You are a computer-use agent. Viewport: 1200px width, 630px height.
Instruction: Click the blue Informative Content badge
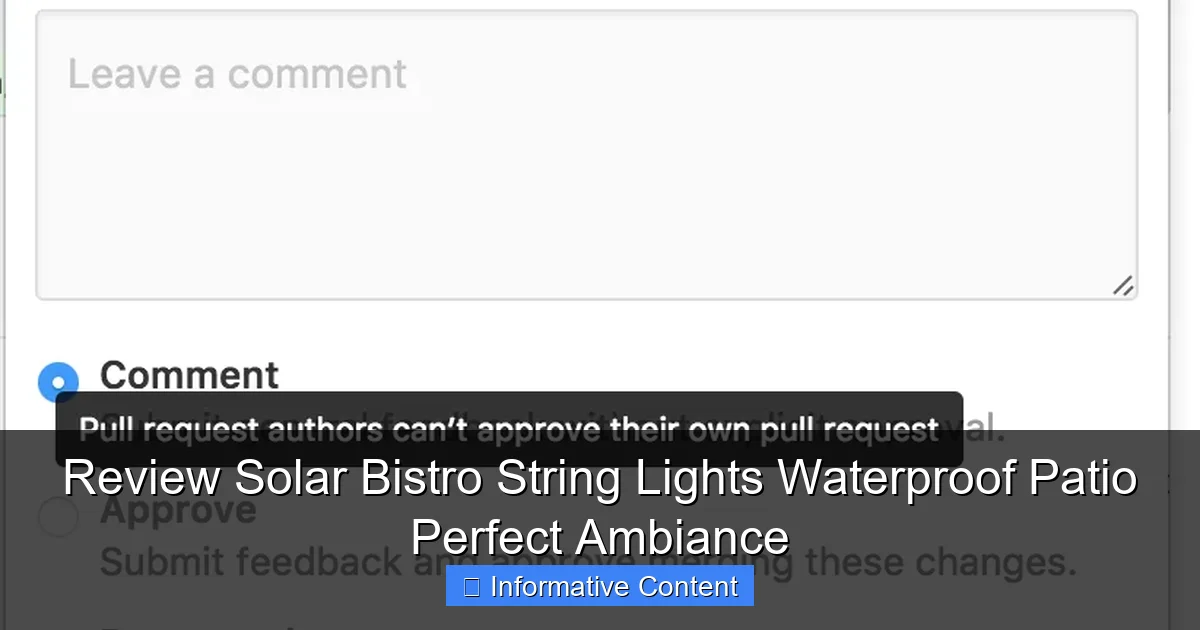pyautogui.click(x=598, y=586)
